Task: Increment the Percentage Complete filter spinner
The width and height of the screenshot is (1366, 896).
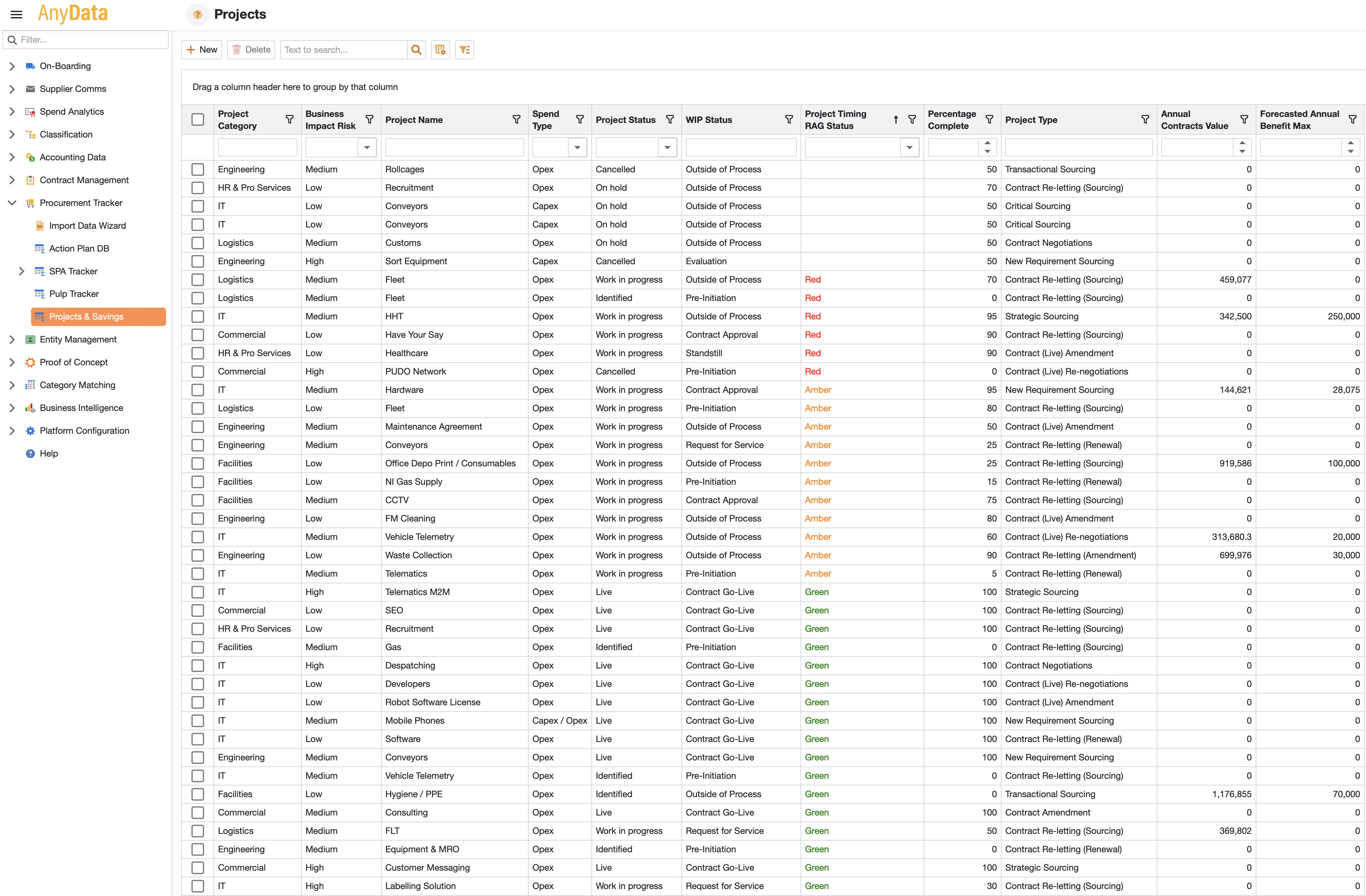Action: pyautogui.click(x=987, y=144)
